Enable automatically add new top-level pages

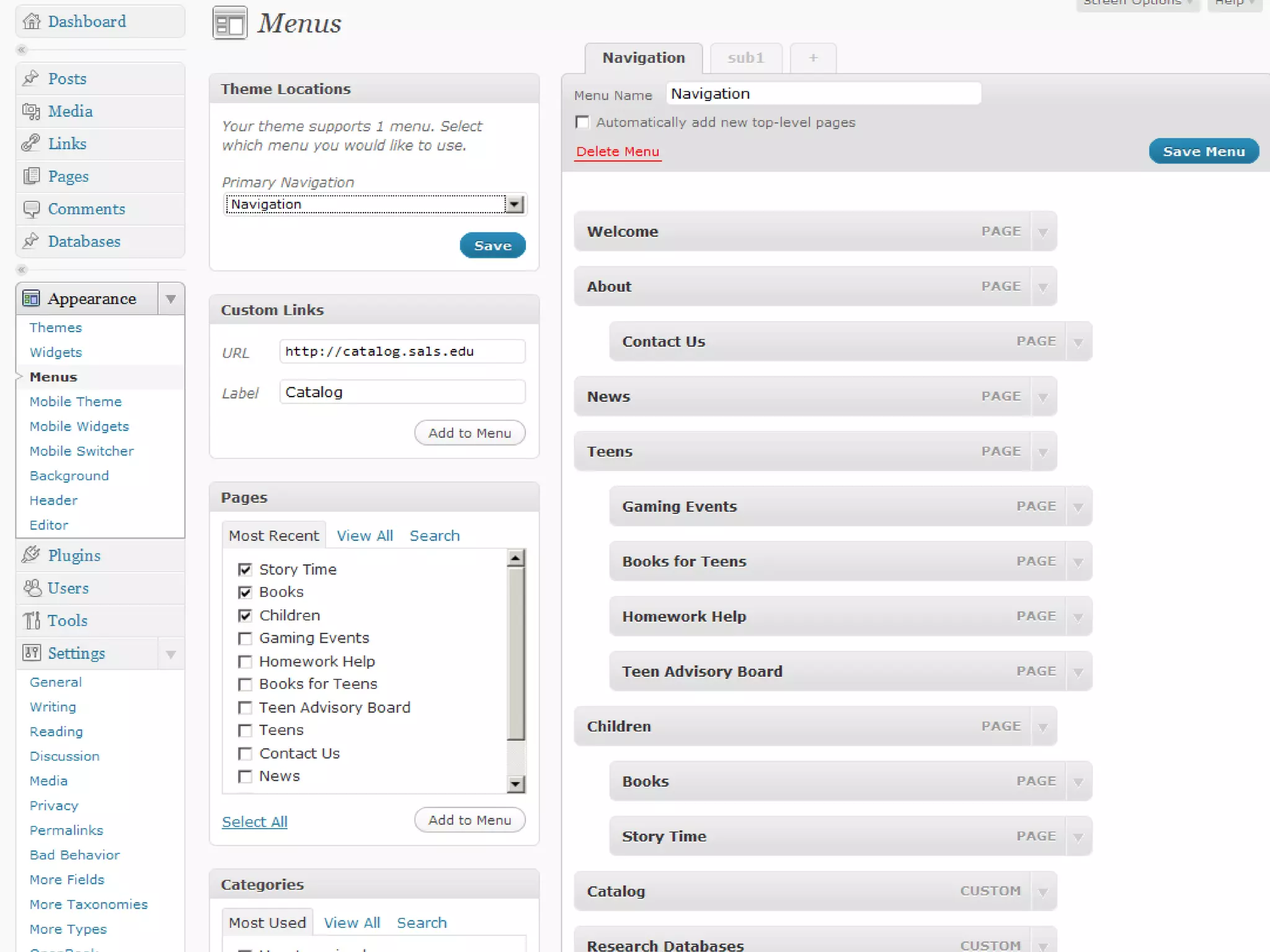(x=582, y=122)
